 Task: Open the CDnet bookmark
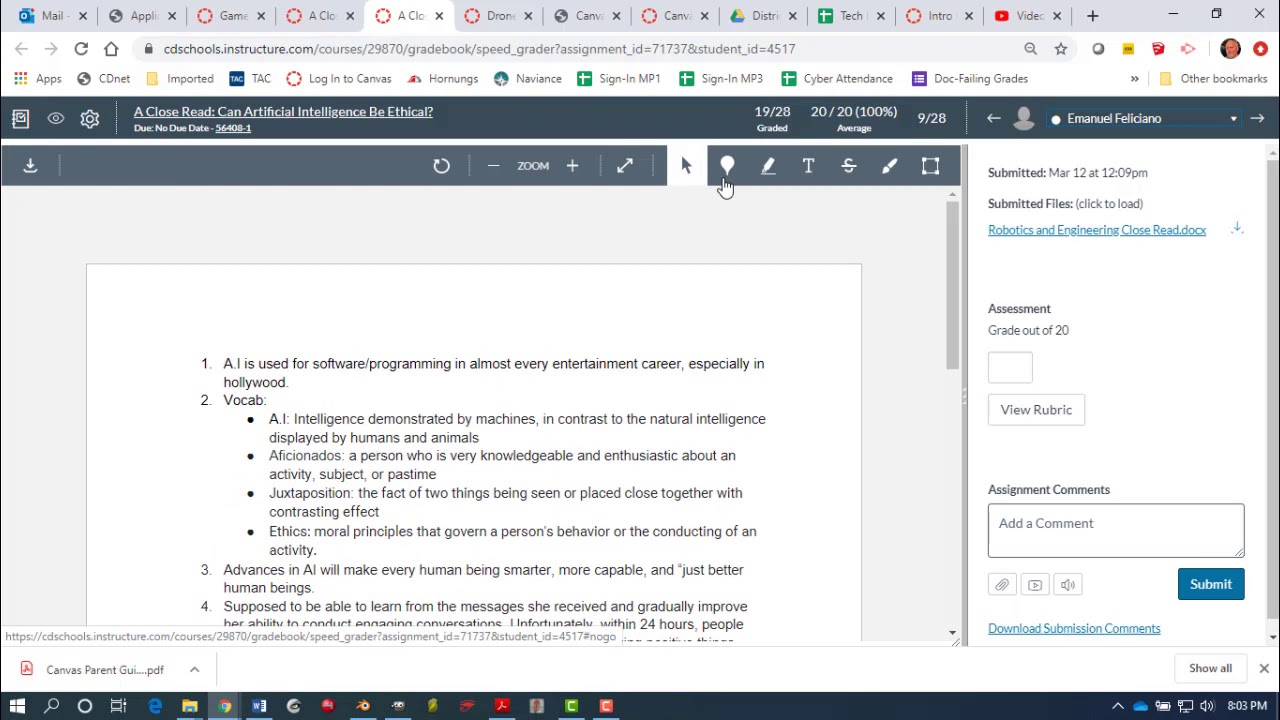pos(104,79)
